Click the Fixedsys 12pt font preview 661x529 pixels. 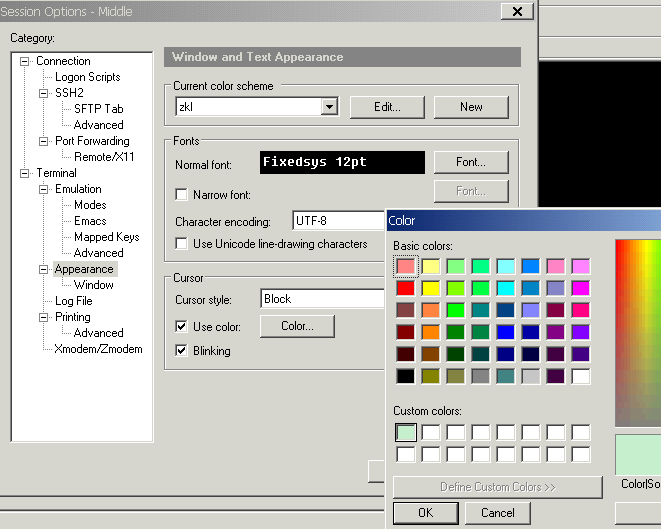click(x=342, y=162)
